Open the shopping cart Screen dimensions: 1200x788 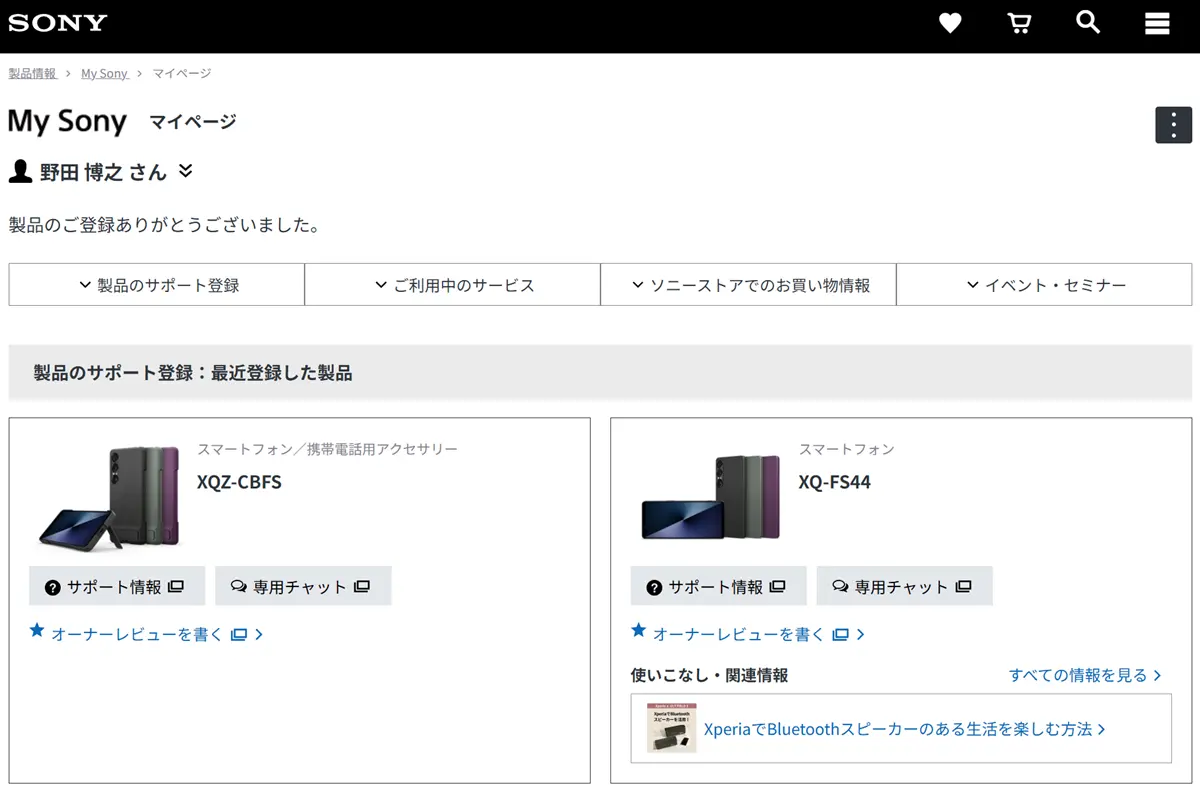(1019, 23)
